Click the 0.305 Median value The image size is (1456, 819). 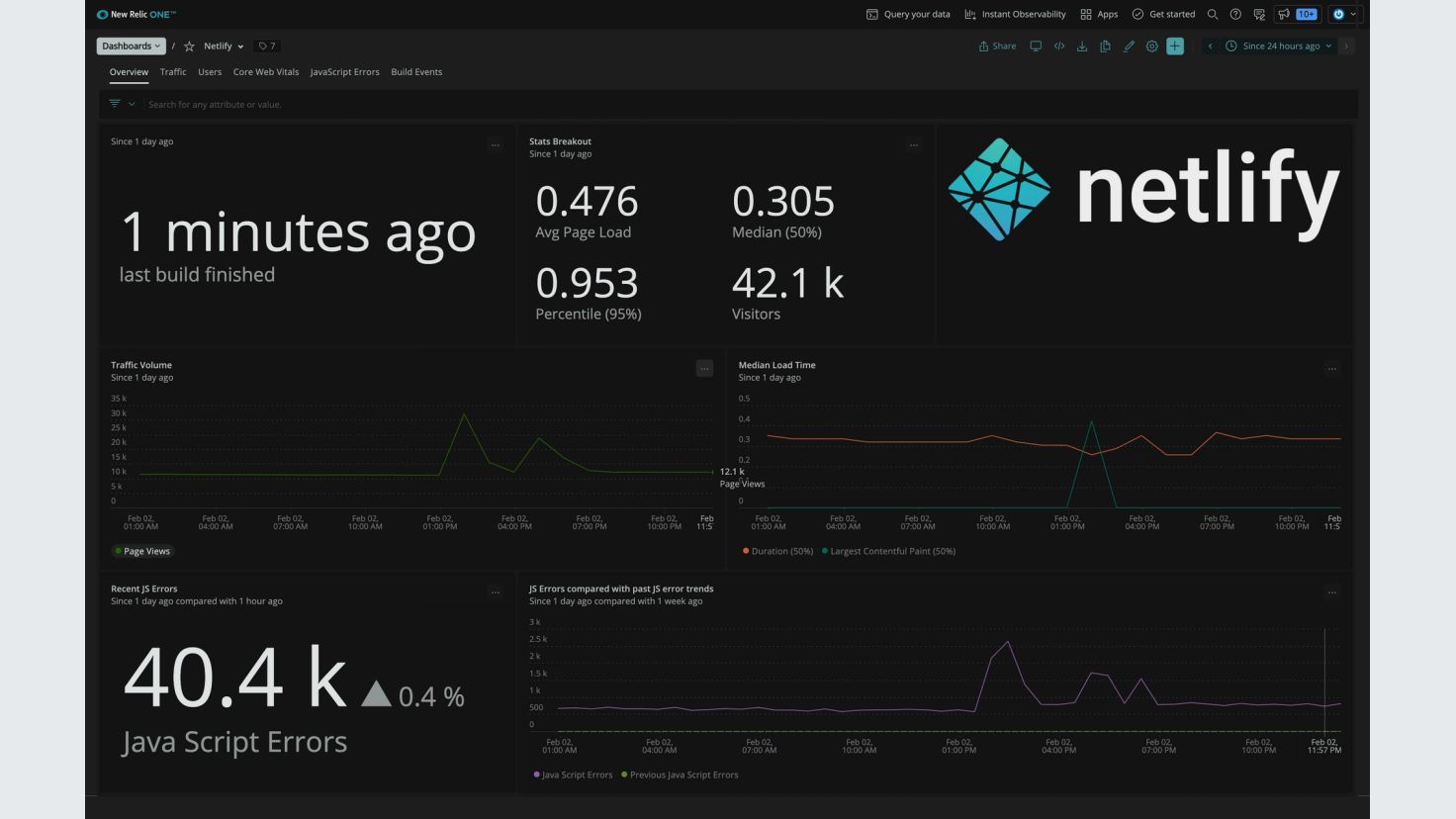783,202
